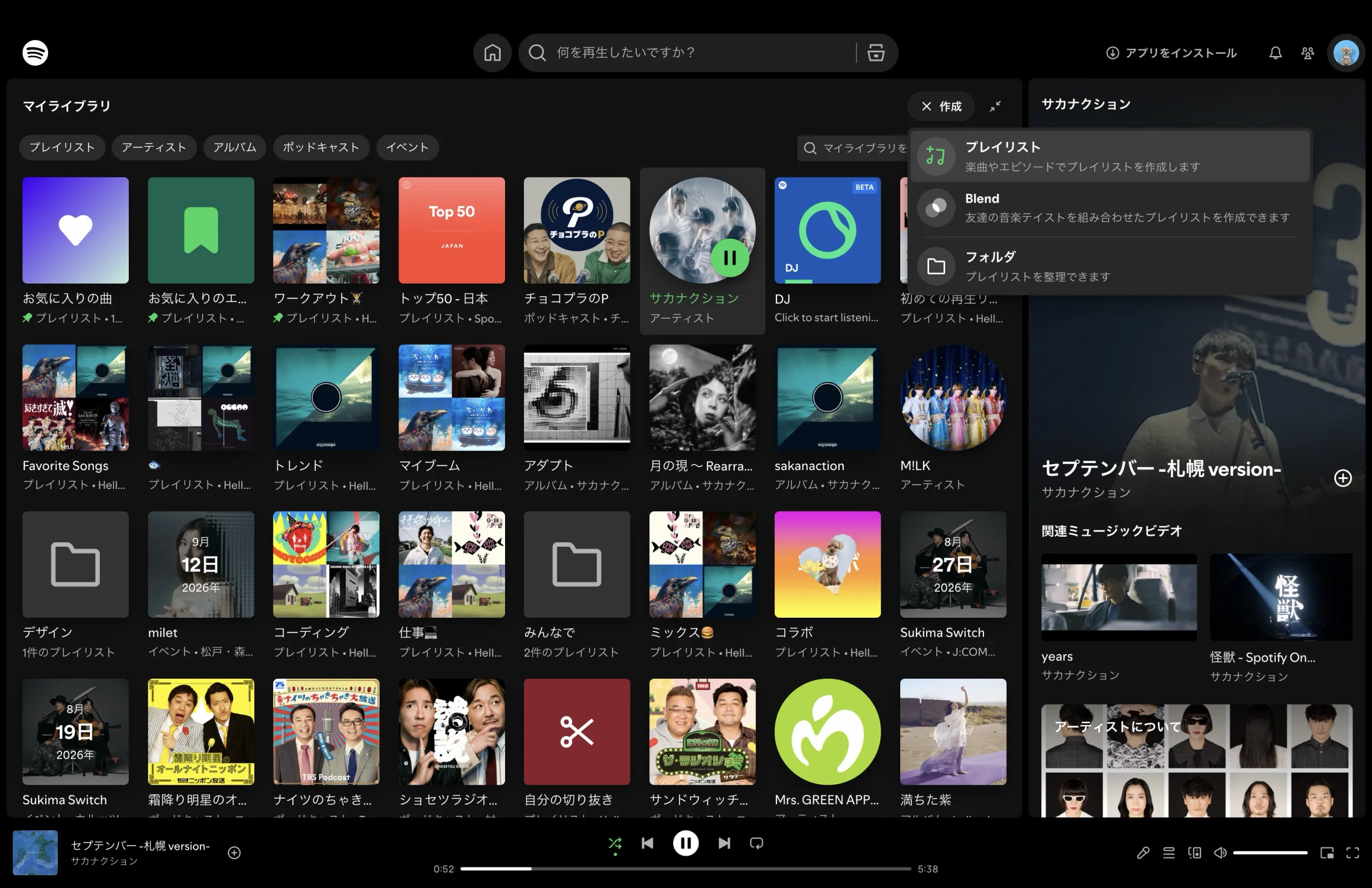Screen dimensions: 1372x888
Task: Open the コラボ playlist
Action: pyautogui.click(x=827, y=586)
